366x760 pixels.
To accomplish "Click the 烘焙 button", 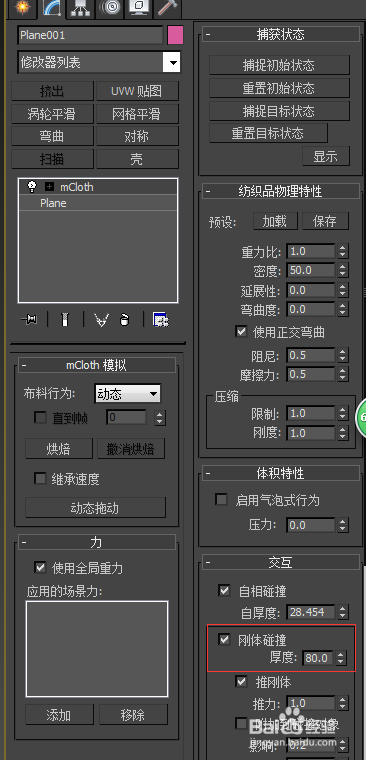I will tap(59, 449).
